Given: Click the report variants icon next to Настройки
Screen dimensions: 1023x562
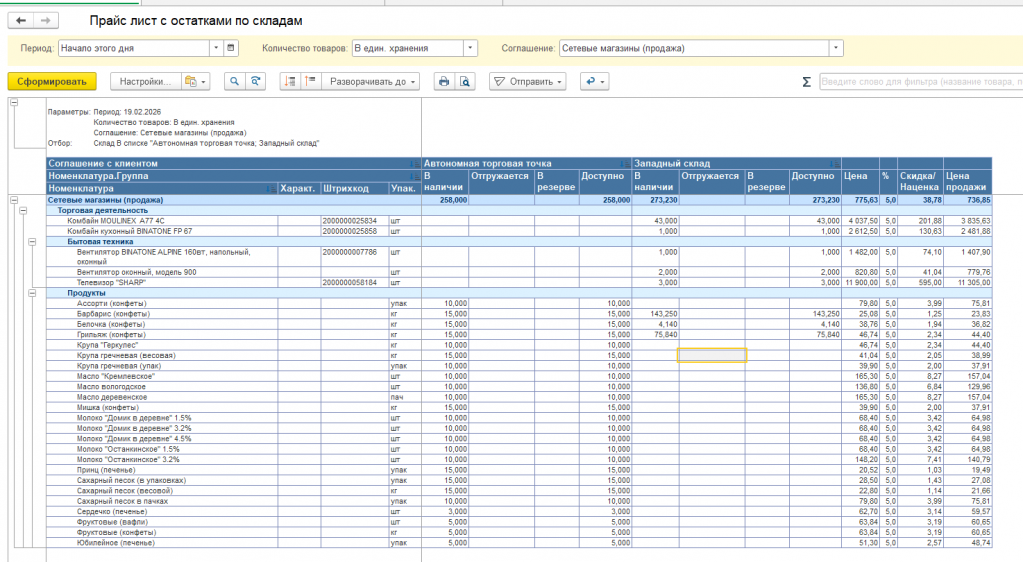Looking at the screenshot, I should [195, 82].
